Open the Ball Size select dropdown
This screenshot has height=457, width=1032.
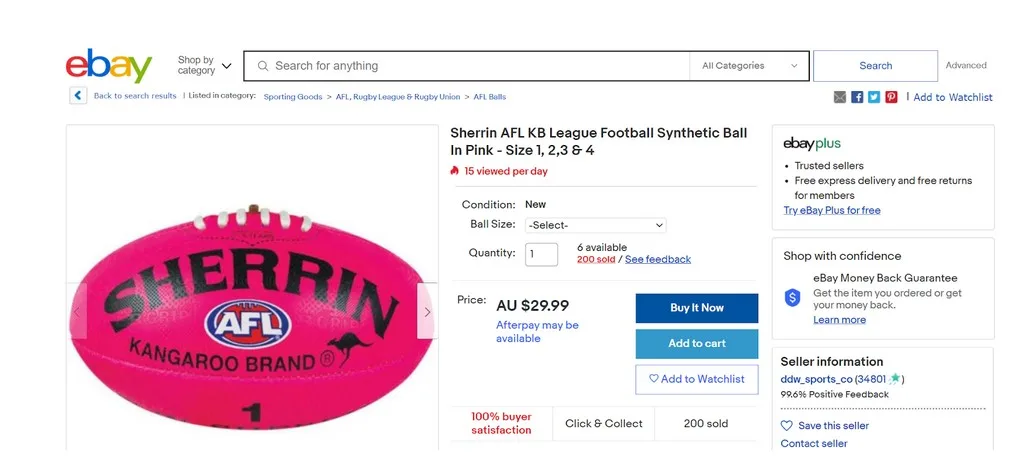pos(595,226)
